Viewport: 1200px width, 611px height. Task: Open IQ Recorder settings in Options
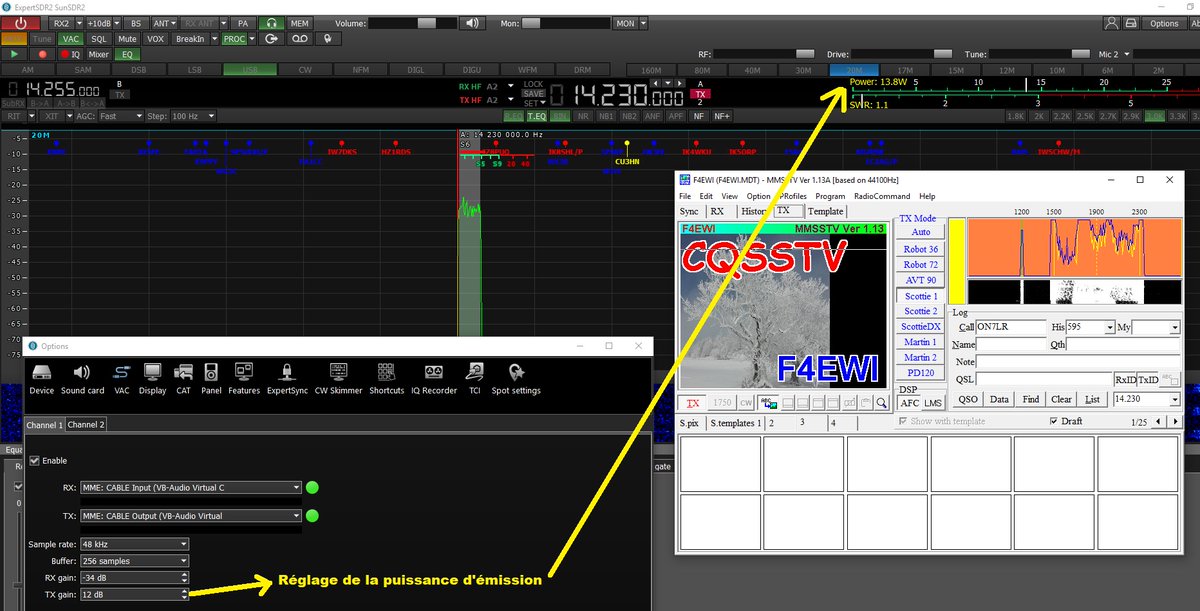434,378
